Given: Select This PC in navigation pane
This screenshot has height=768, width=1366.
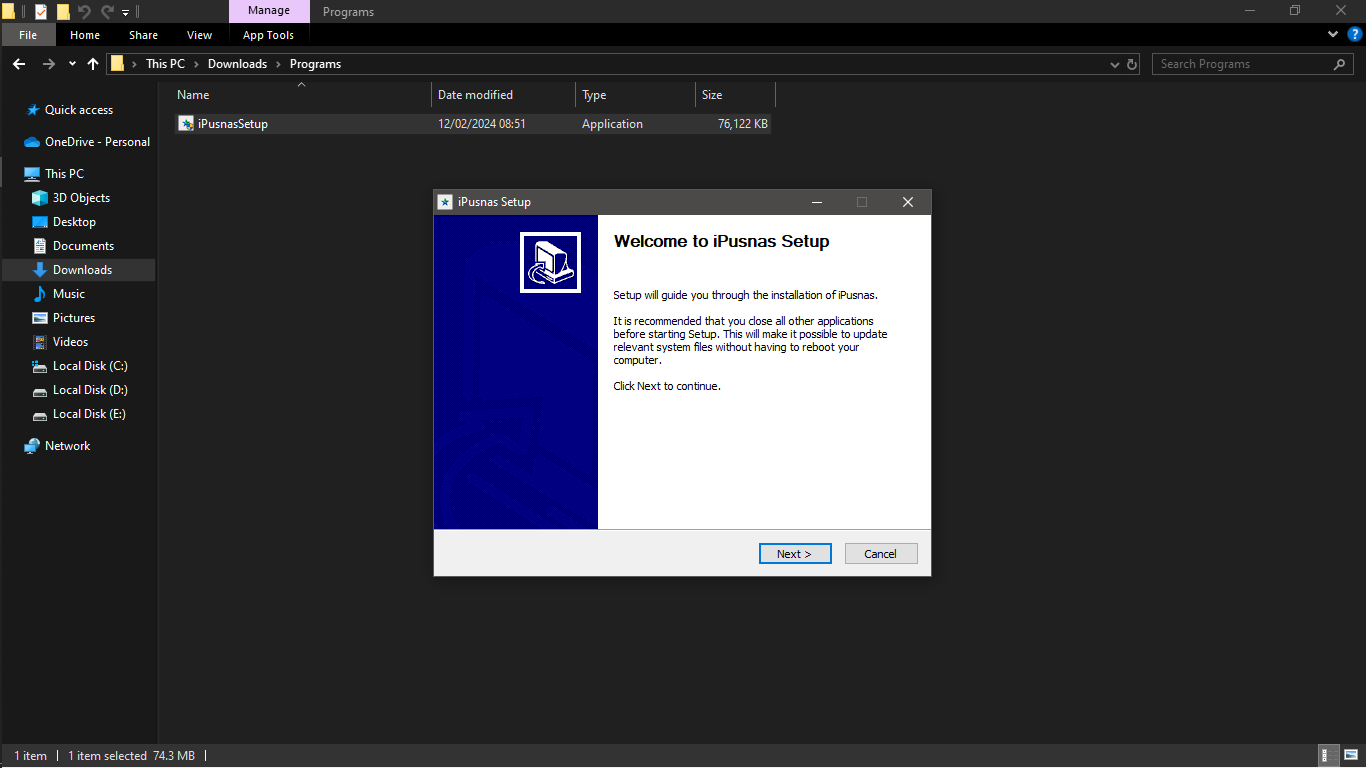Looking at the screenshot, I should pyautogui.click(x=64, y=174).
